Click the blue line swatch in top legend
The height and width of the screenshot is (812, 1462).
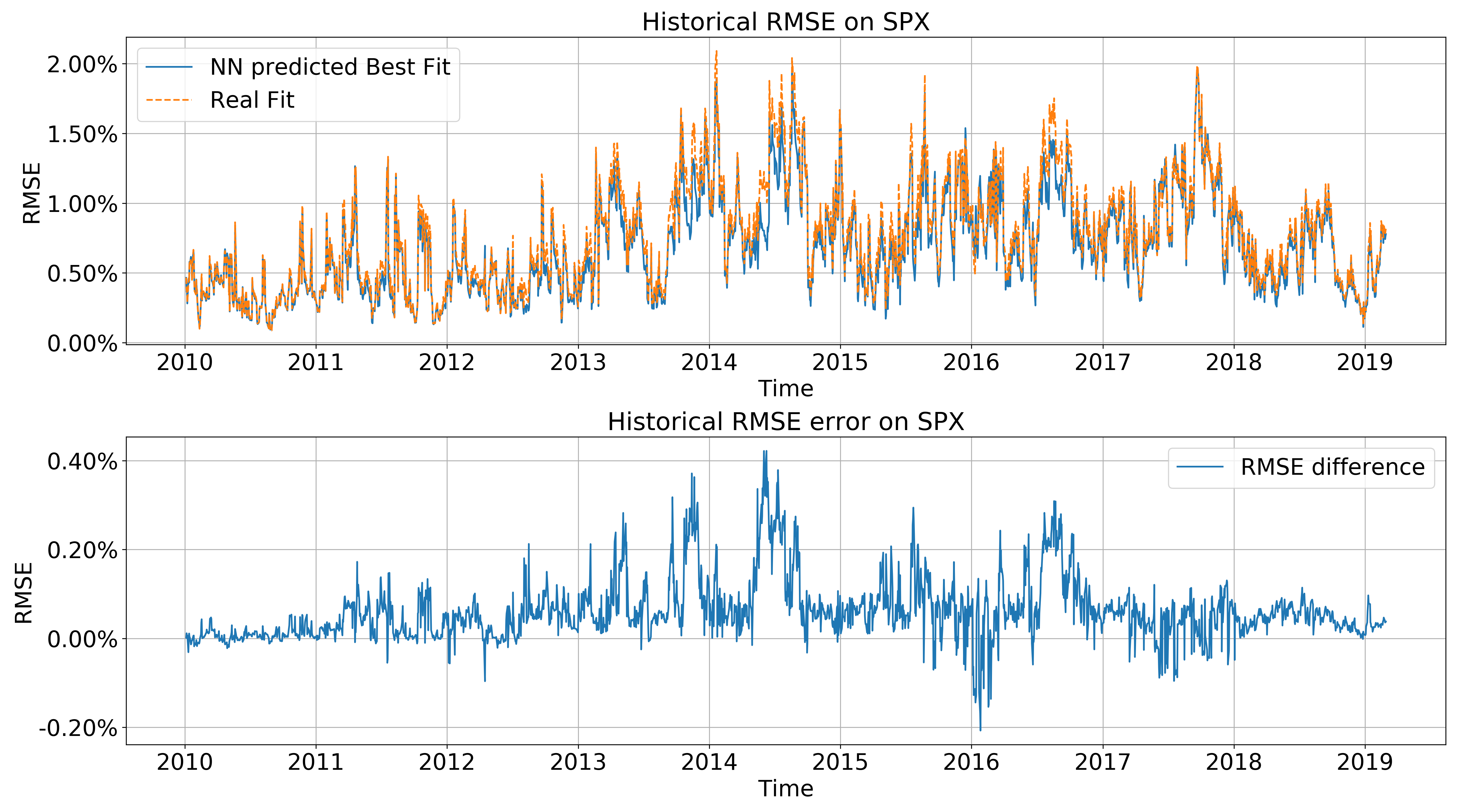pyautogui.click(x=169, y=67)
